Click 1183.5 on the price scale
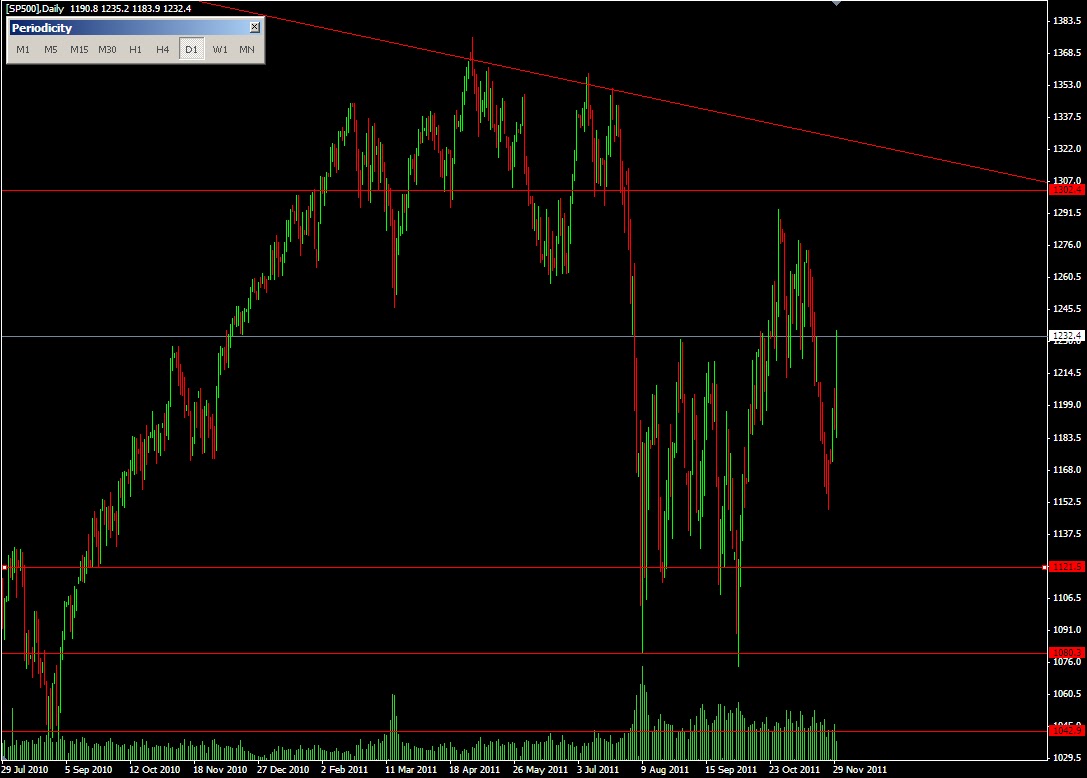1087x778 pixels. tap(1068, 438)
